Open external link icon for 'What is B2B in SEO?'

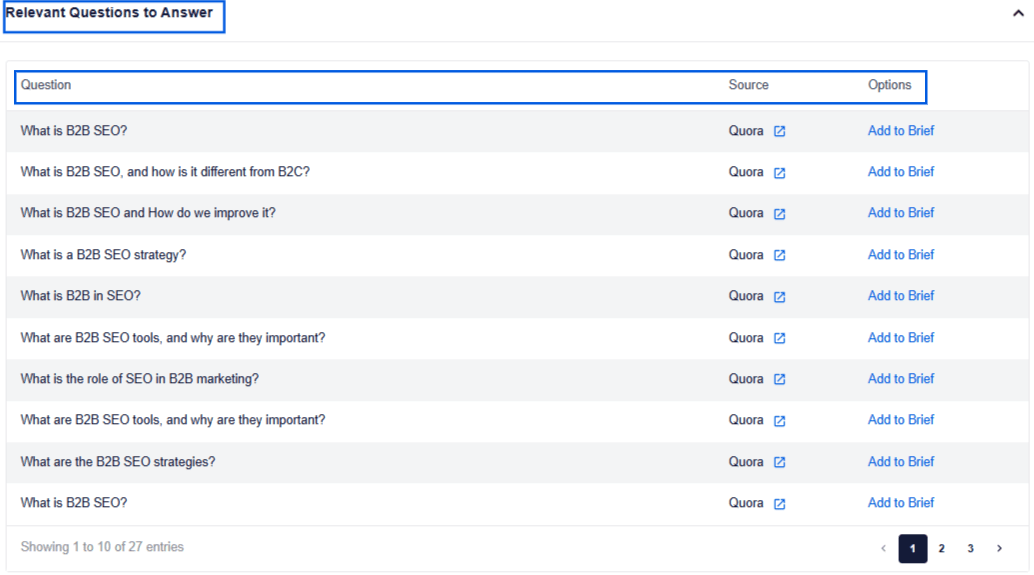coord(779,297)
